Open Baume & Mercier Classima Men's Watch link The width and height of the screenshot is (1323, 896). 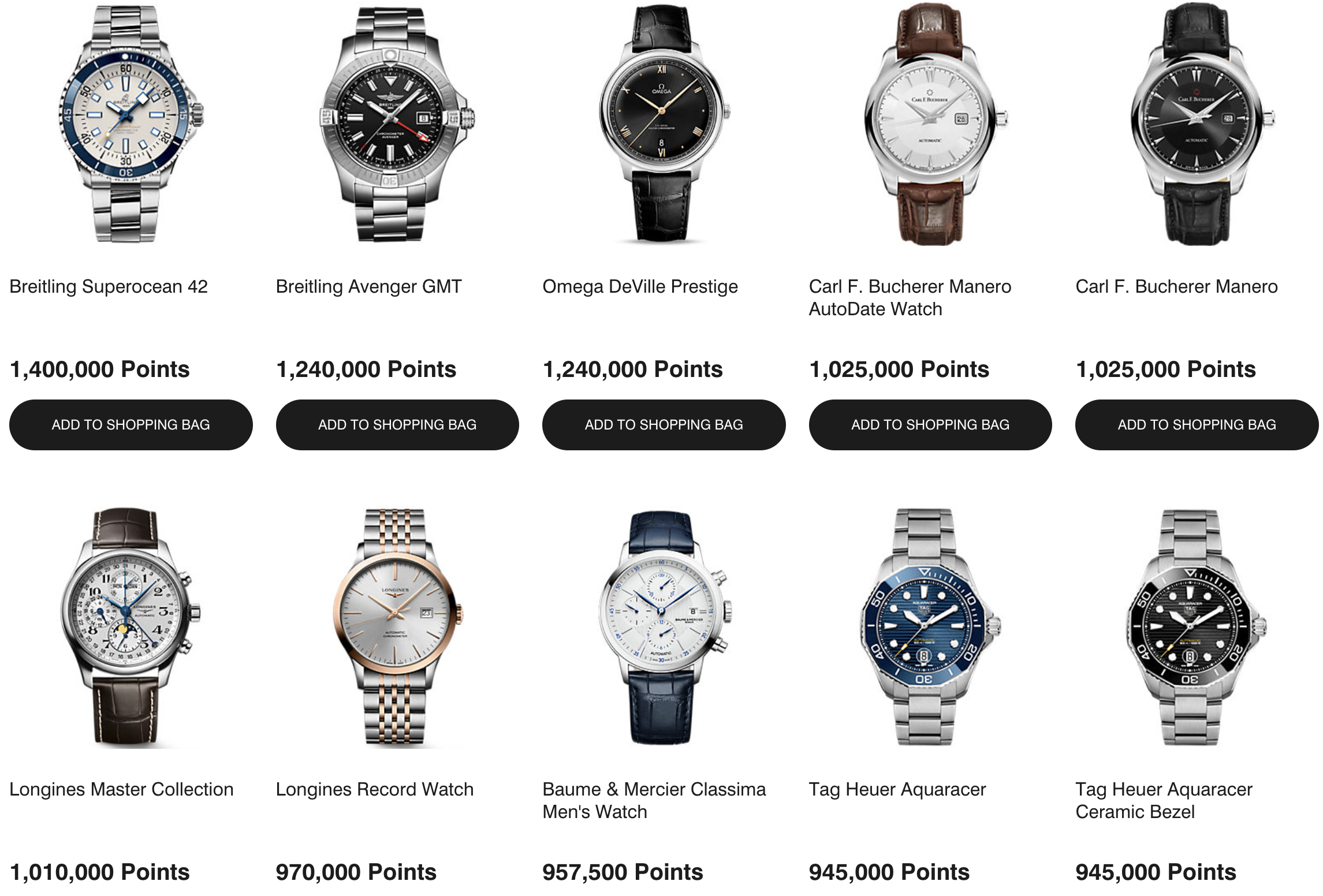click(654, 800)
